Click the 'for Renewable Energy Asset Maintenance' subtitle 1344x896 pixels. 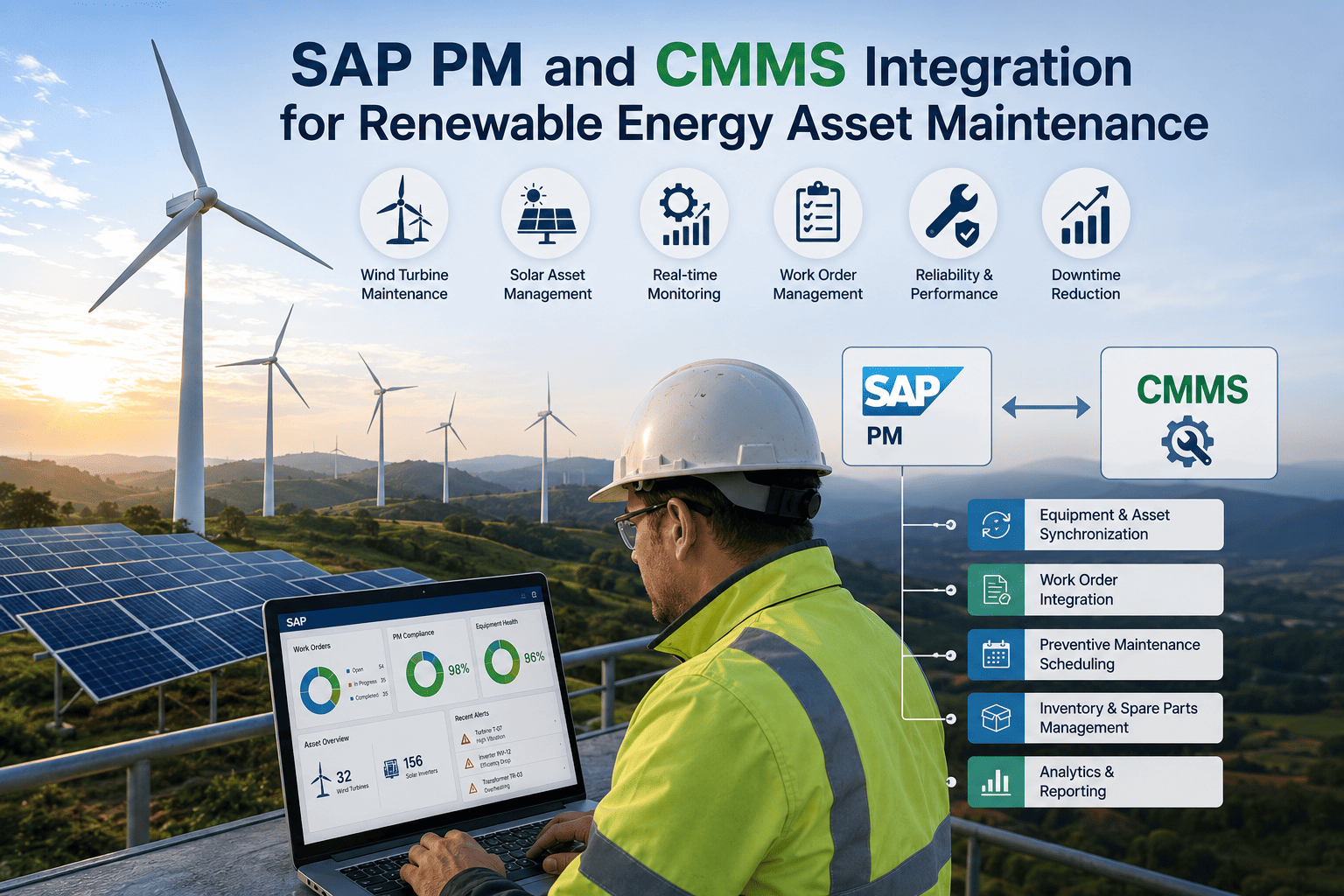pyautogui.click(x=745, y=124)
